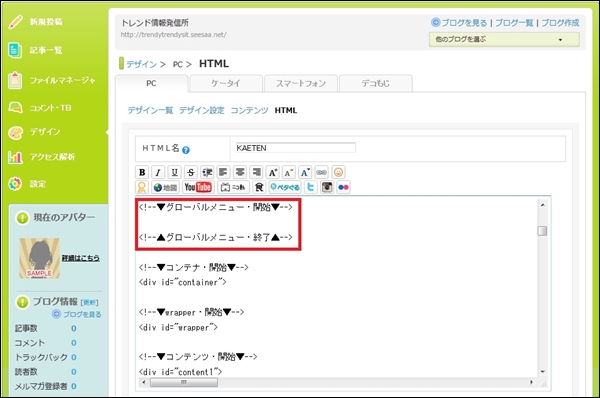Click the Rakuten R icon

click(x=259, y=187)
